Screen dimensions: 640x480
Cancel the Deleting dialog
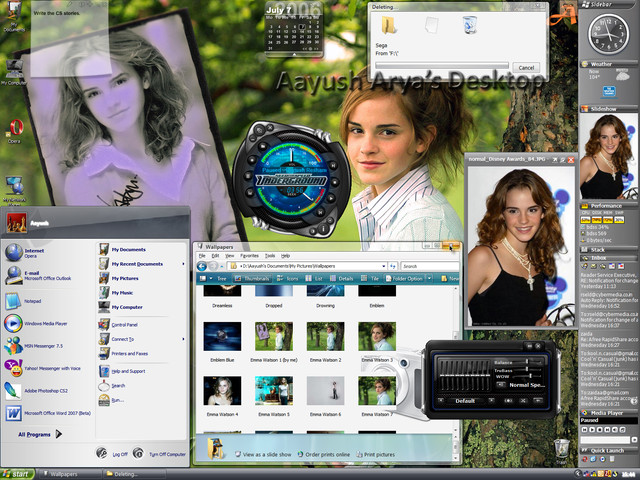pos(526,68)
